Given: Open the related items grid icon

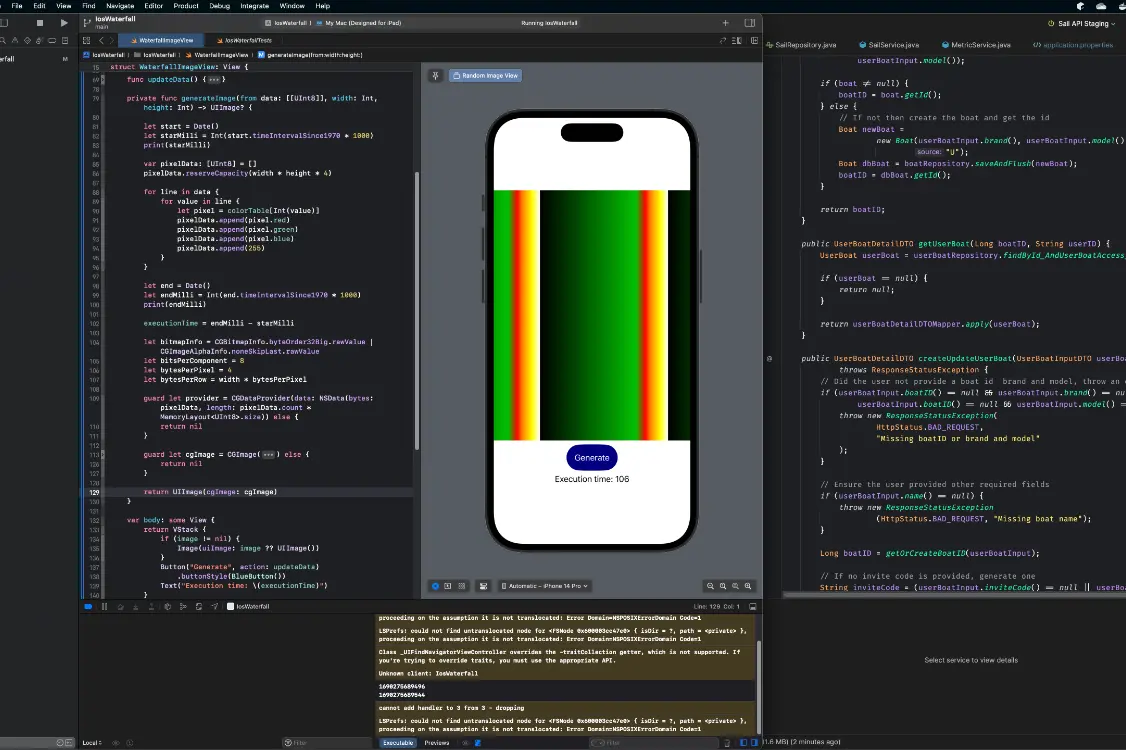Looking at the screenshot, I should tap(87, 40).
